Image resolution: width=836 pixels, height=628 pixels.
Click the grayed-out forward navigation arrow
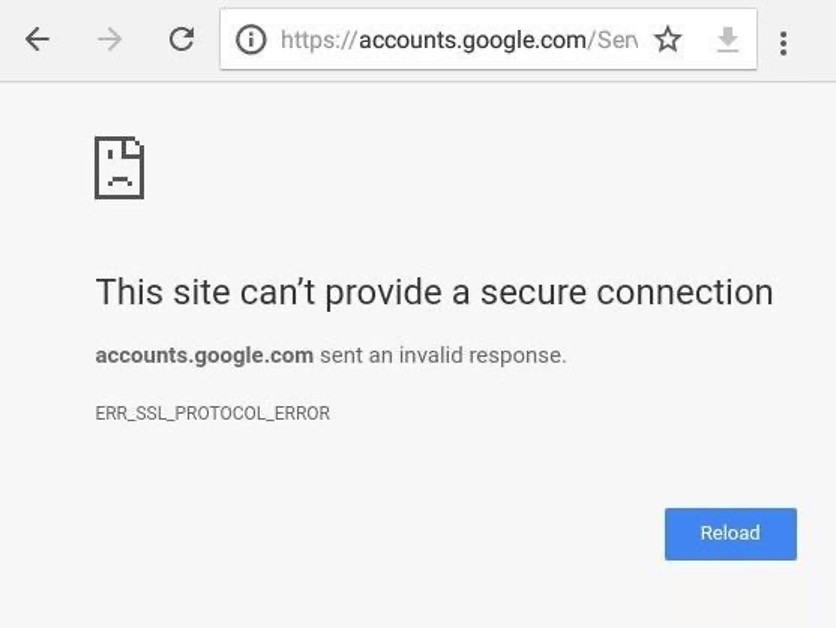click(x=108, y=40)
